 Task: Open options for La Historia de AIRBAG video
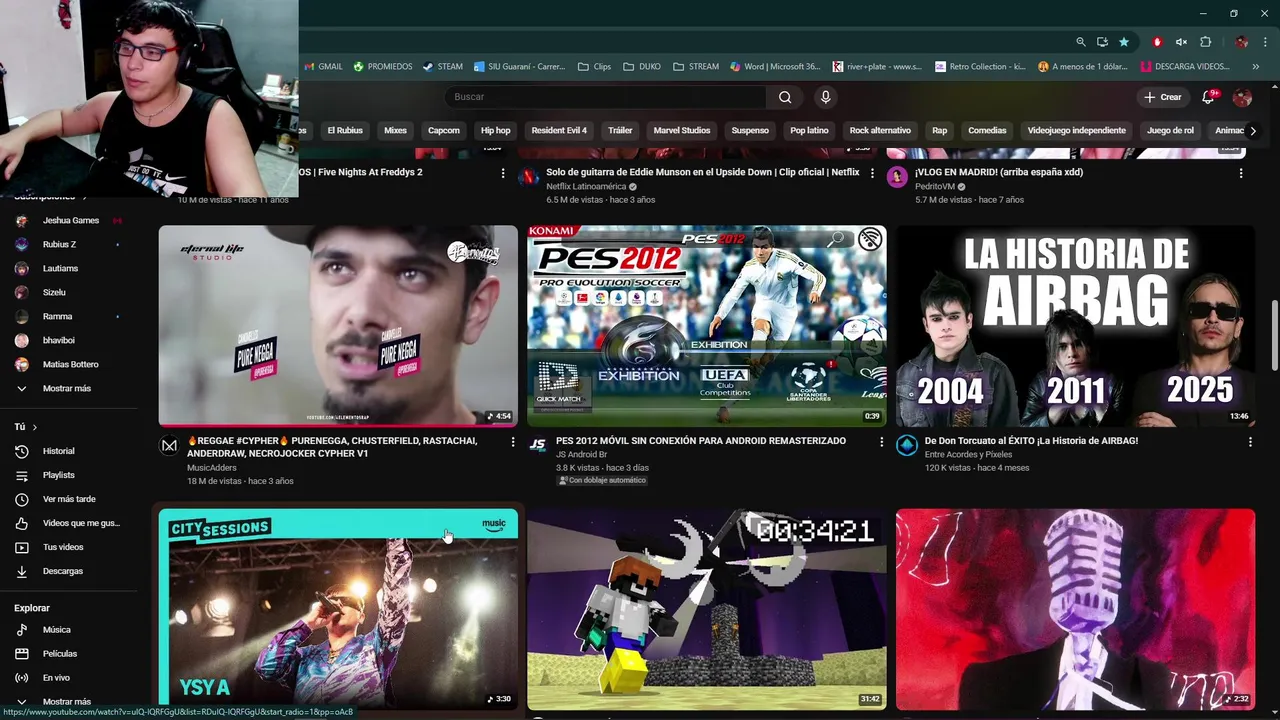[1250, 441]
